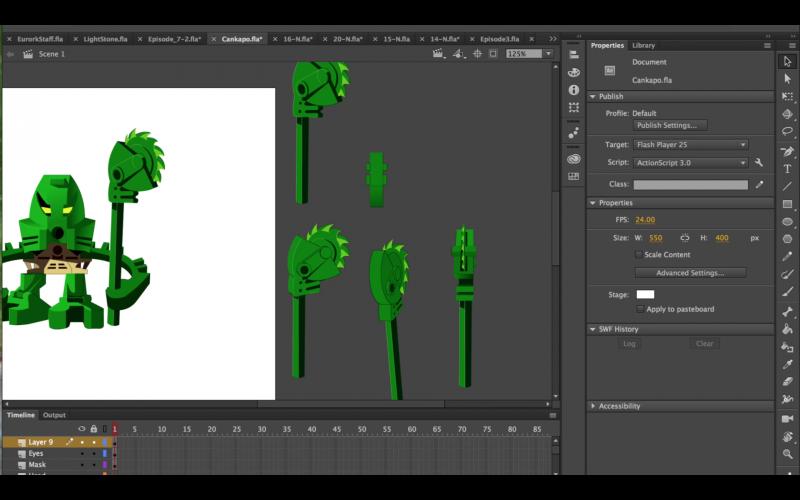Open the CC Libraries panel icon
The width and height of the screenshot is (800, 500).
[x=573, y=159]
